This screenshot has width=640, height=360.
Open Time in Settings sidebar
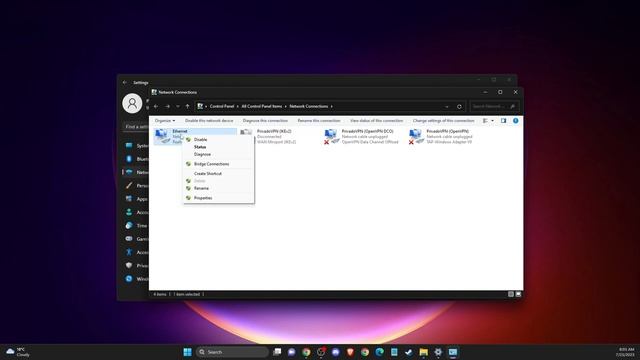click(x=136, y=226)
